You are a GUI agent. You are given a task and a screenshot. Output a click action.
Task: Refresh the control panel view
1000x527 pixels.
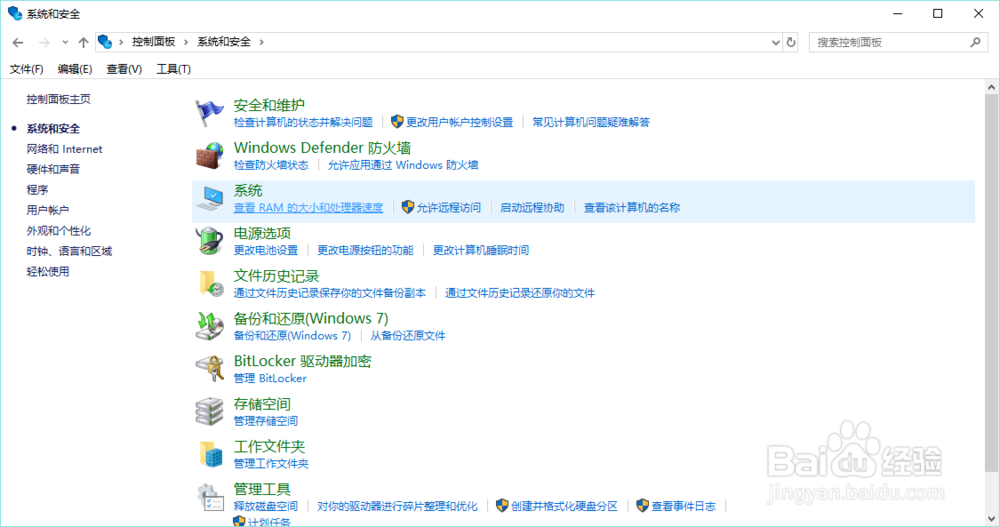(791, 42)
